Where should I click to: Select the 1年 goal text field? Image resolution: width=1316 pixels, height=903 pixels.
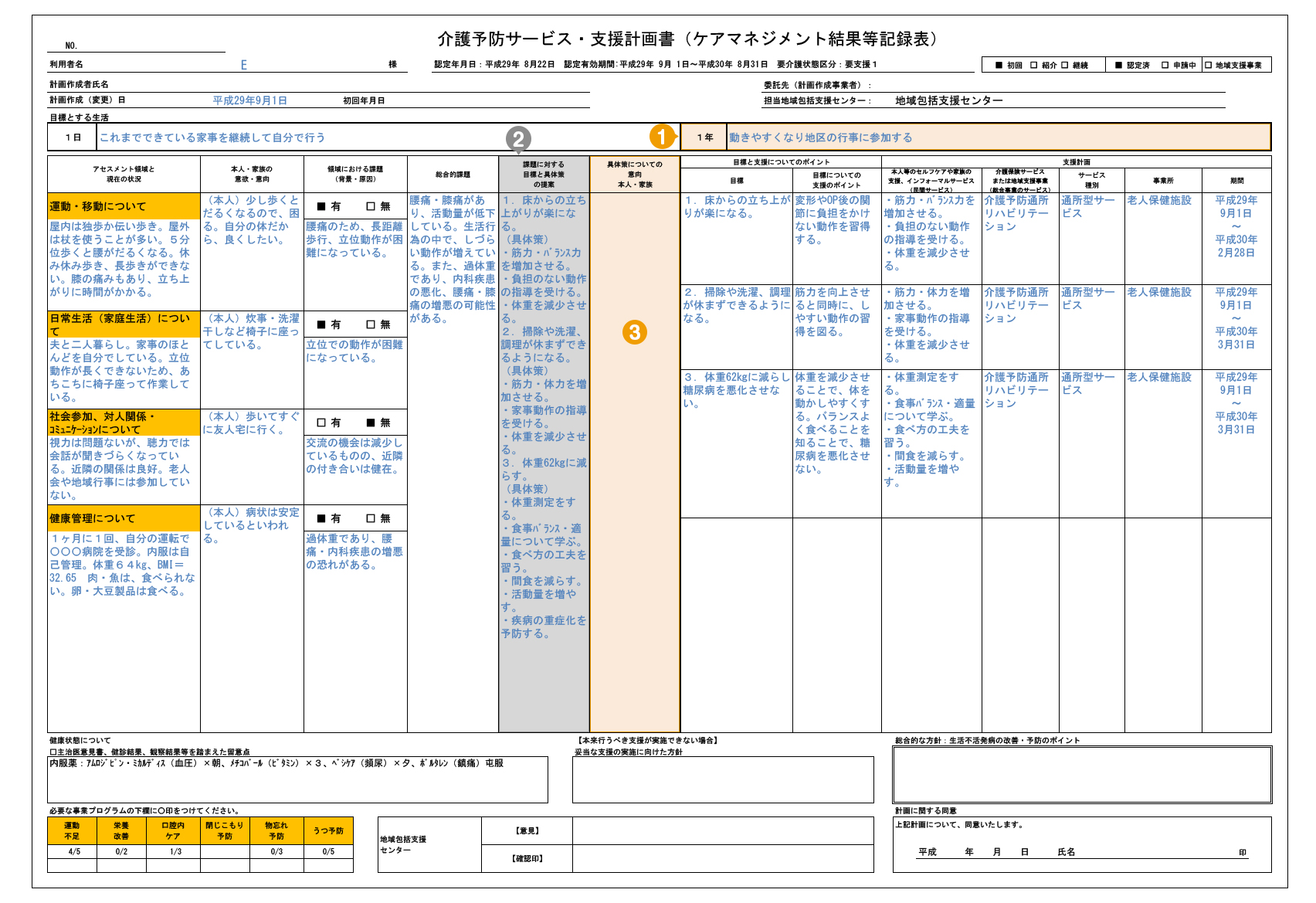(999, 137)
